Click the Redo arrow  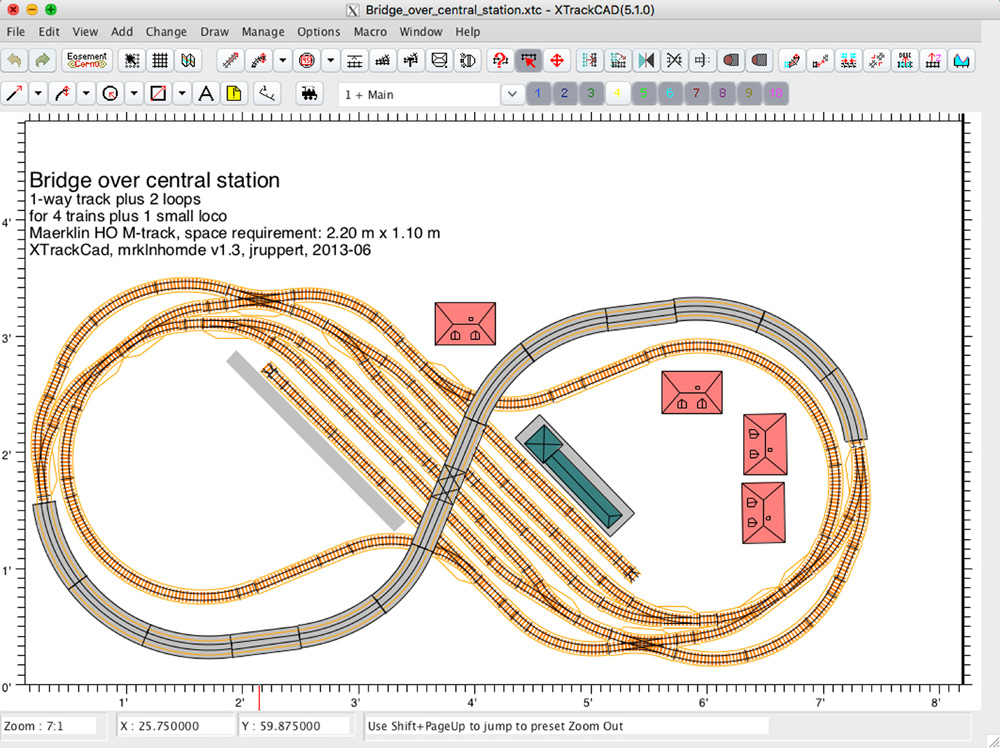pos(41,60)
